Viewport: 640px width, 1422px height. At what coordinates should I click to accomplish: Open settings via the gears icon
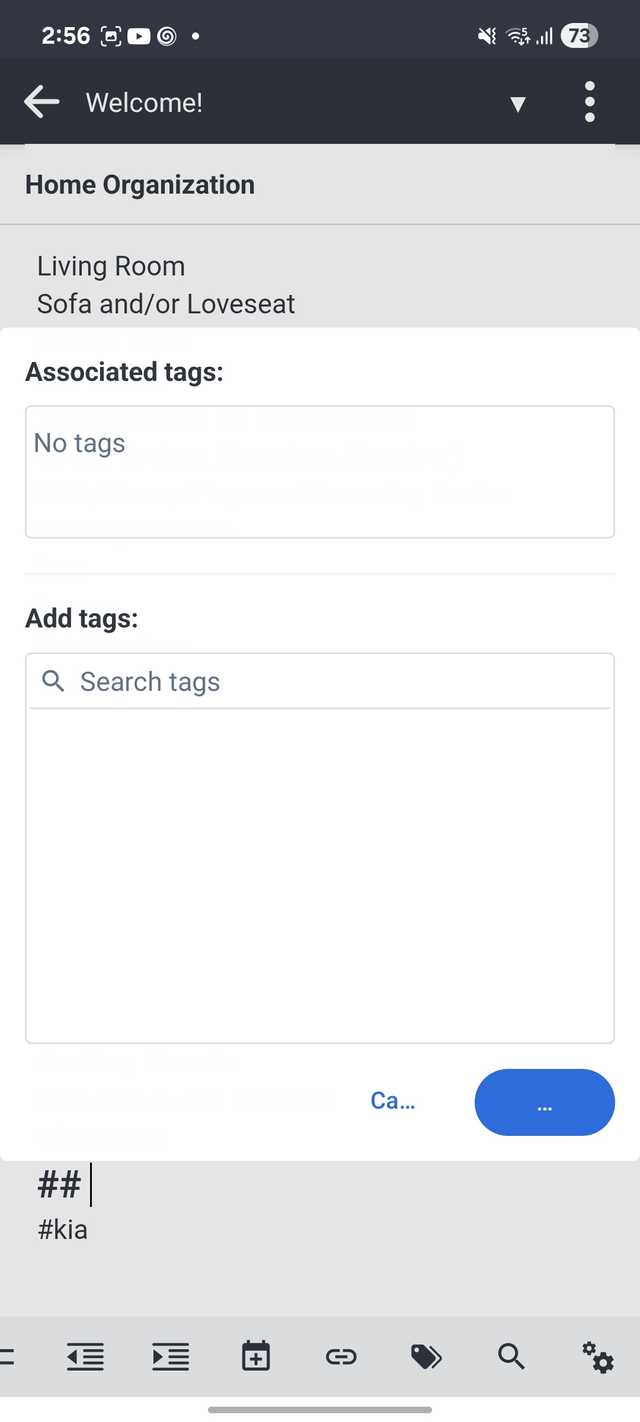pyautogui.click(x=598, y=1357)
